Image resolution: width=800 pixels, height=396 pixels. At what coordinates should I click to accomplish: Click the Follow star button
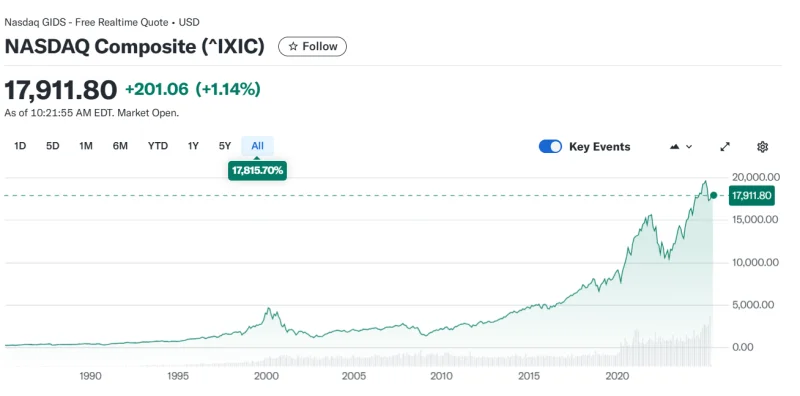tap(312, 46)
